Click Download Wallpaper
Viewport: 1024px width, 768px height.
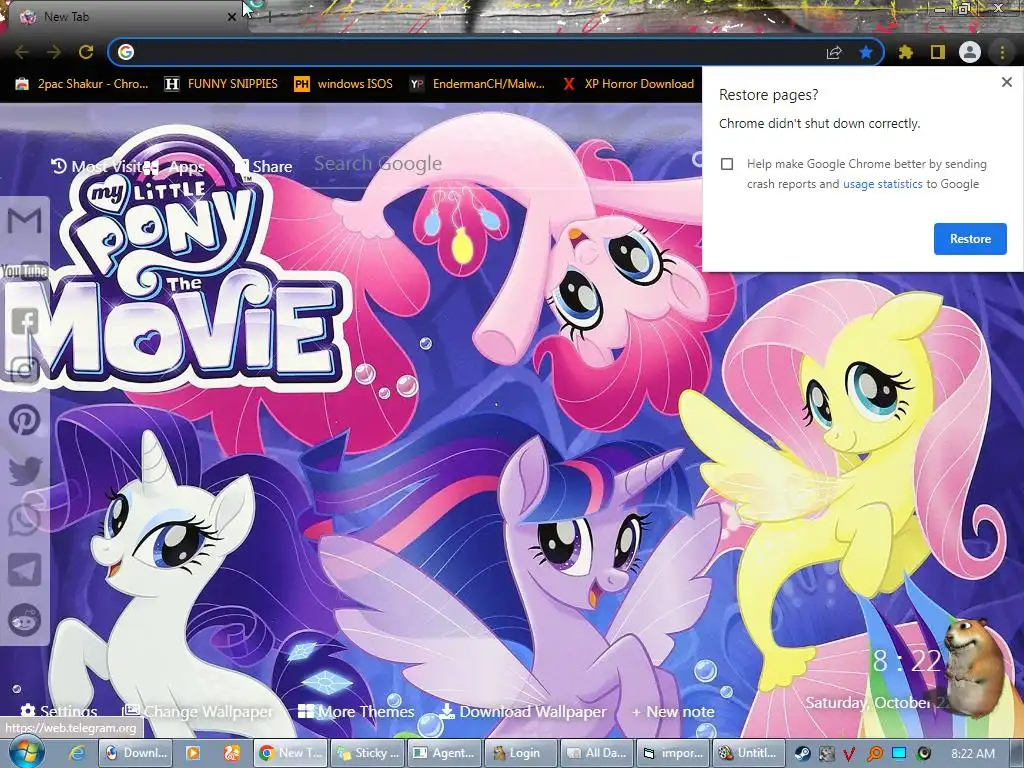(x=522, y=711)
